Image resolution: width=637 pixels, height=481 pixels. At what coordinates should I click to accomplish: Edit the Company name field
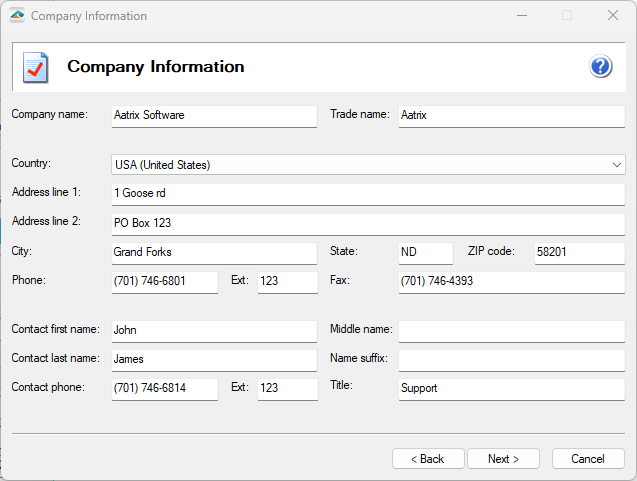pos(214,117)
